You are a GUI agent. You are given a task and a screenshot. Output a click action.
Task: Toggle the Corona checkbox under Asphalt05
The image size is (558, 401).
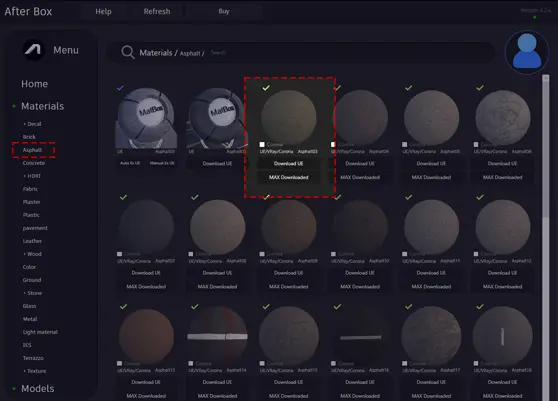[405, 144]
